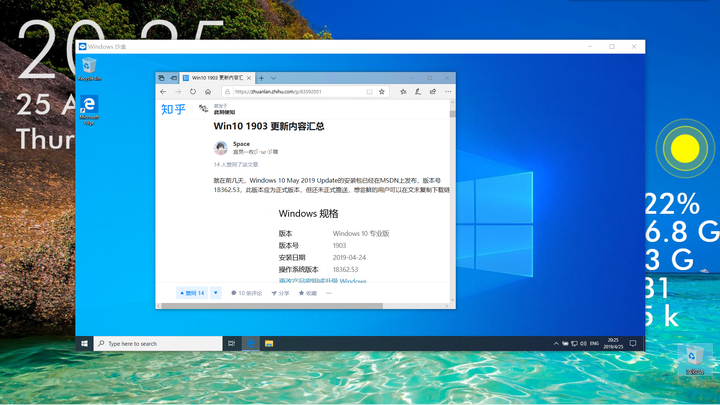The width and height of the screenshot is (720, 405).
Task: Click the OS build value 18362.53
Action: pos(345,270)
